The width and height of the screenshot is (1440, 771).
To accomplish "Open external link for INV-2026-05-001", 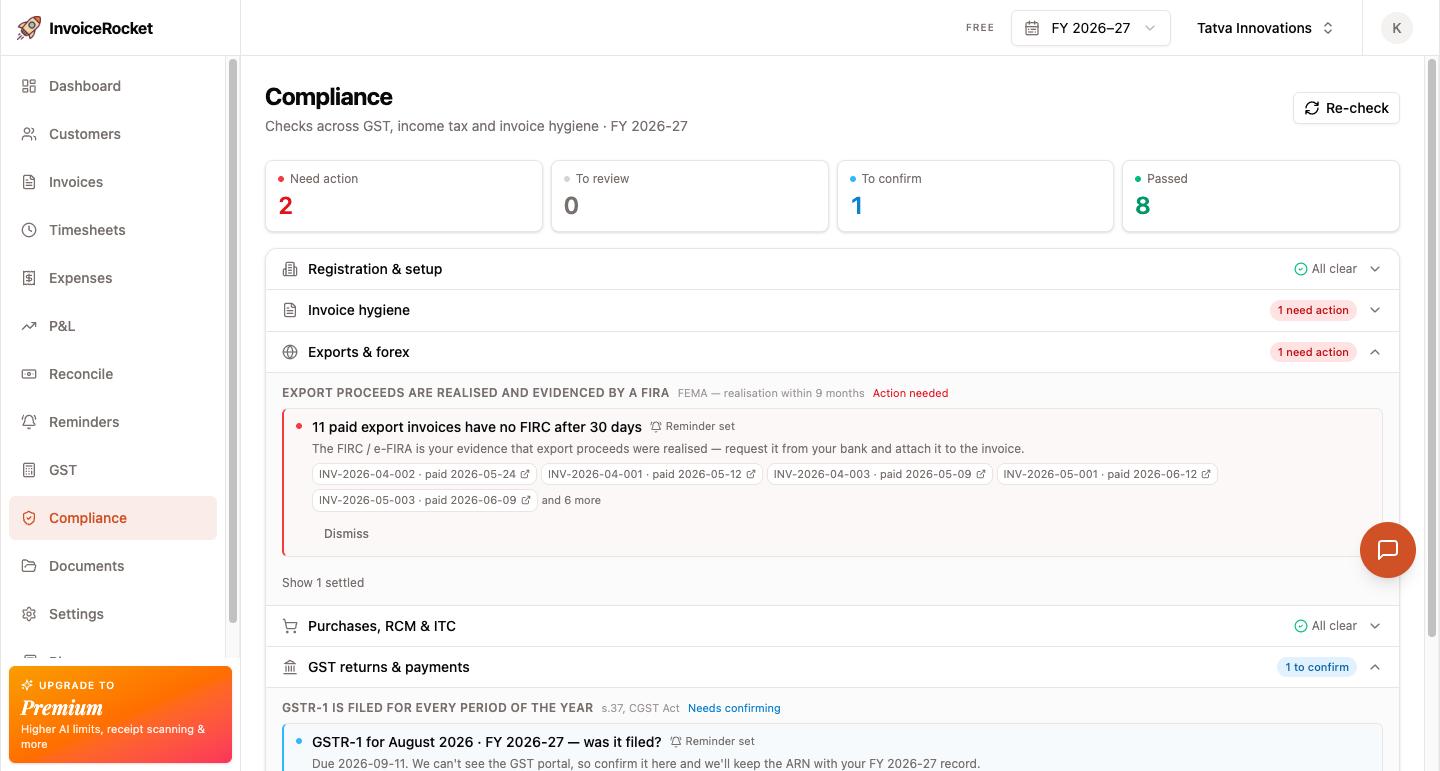I will click(x=1206, y=474).
